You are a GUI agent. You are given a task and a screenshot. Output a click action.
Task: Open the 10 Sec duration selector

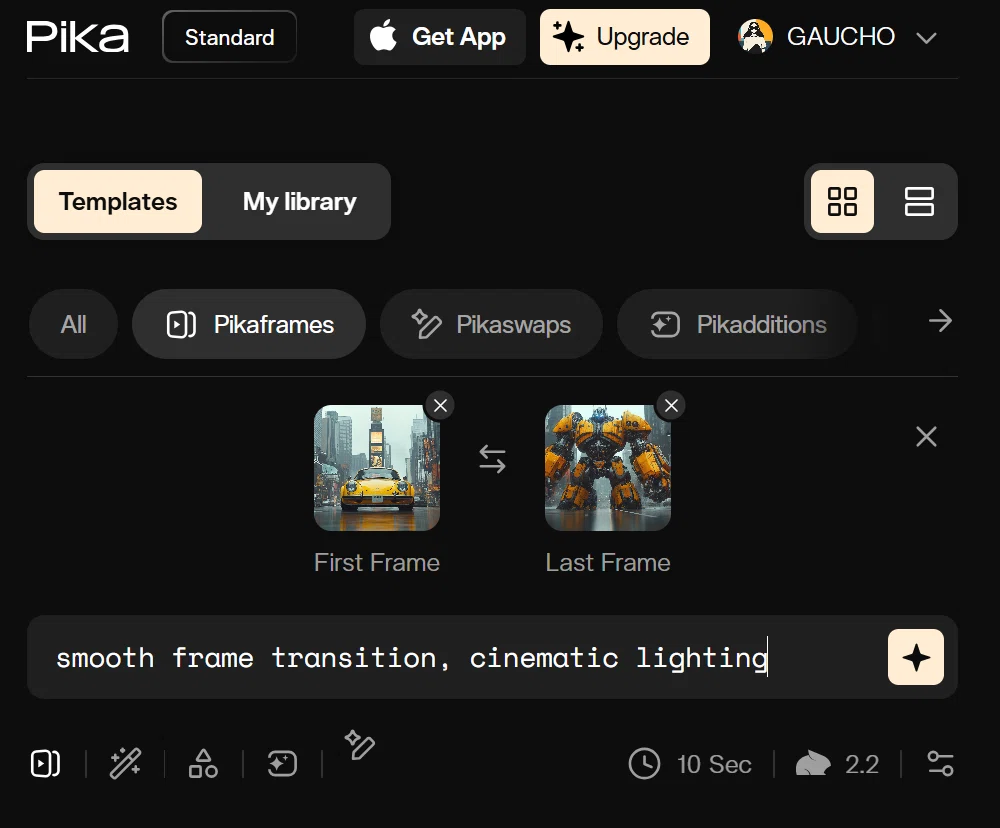click(690, 764)
